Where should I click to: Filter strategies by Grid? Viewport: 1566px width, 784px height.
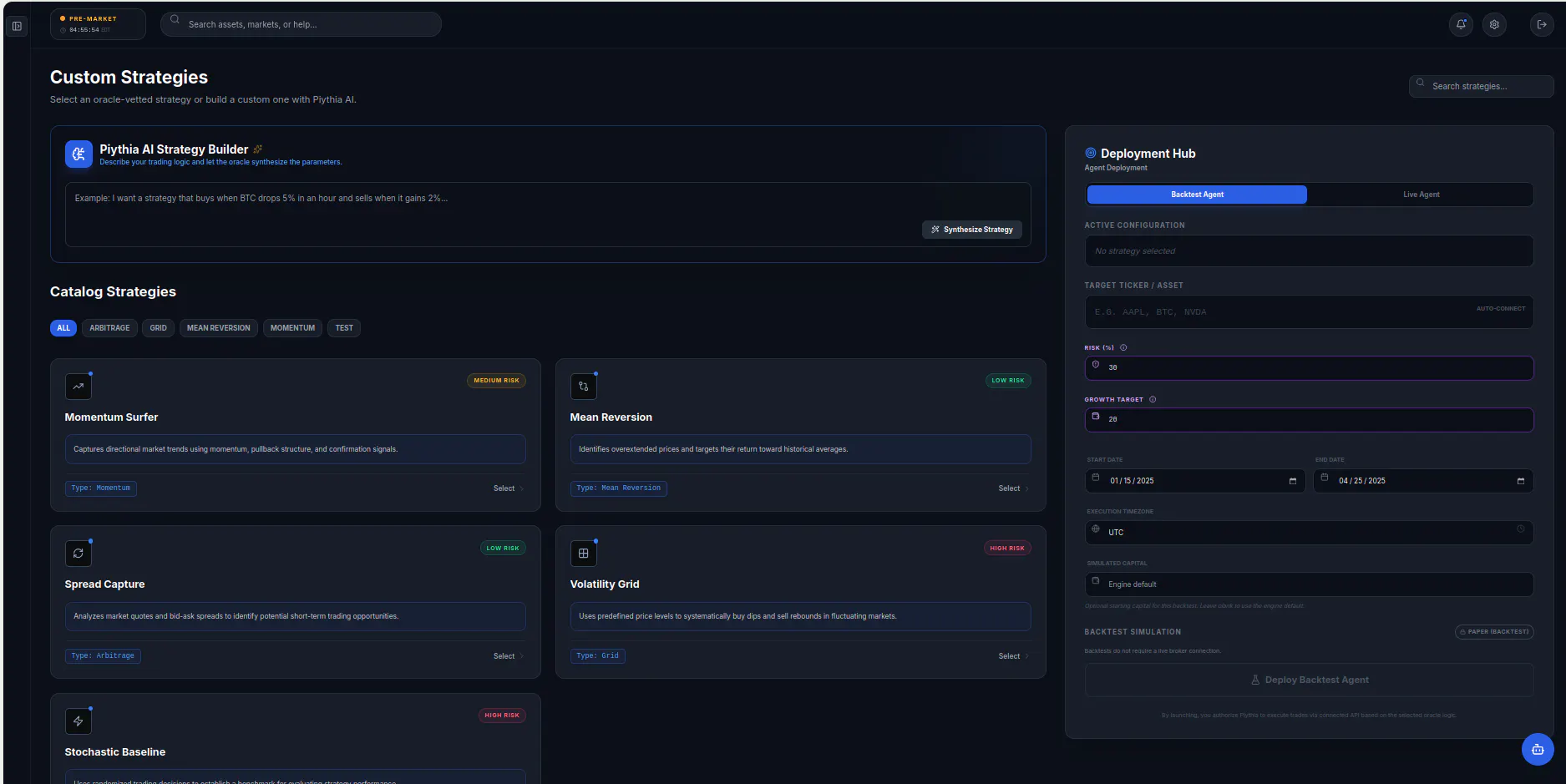coord(159,328)
